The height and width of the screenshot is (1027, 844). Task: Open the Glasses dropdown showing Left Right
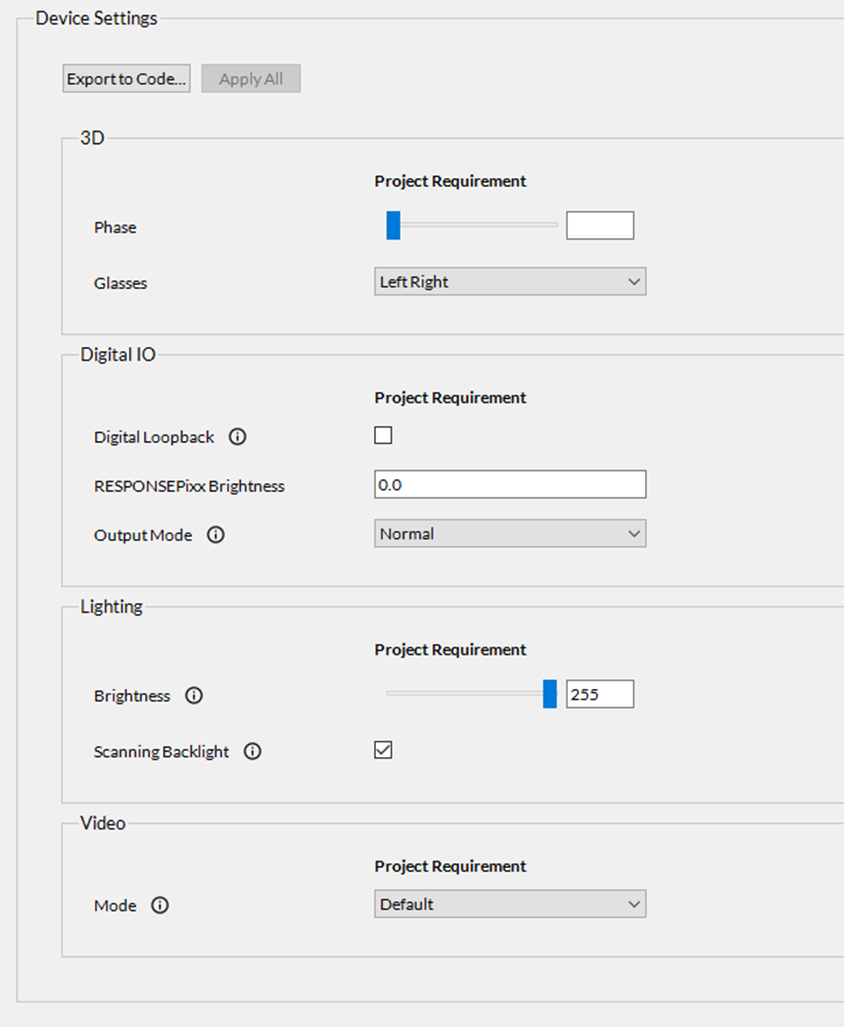510,282
